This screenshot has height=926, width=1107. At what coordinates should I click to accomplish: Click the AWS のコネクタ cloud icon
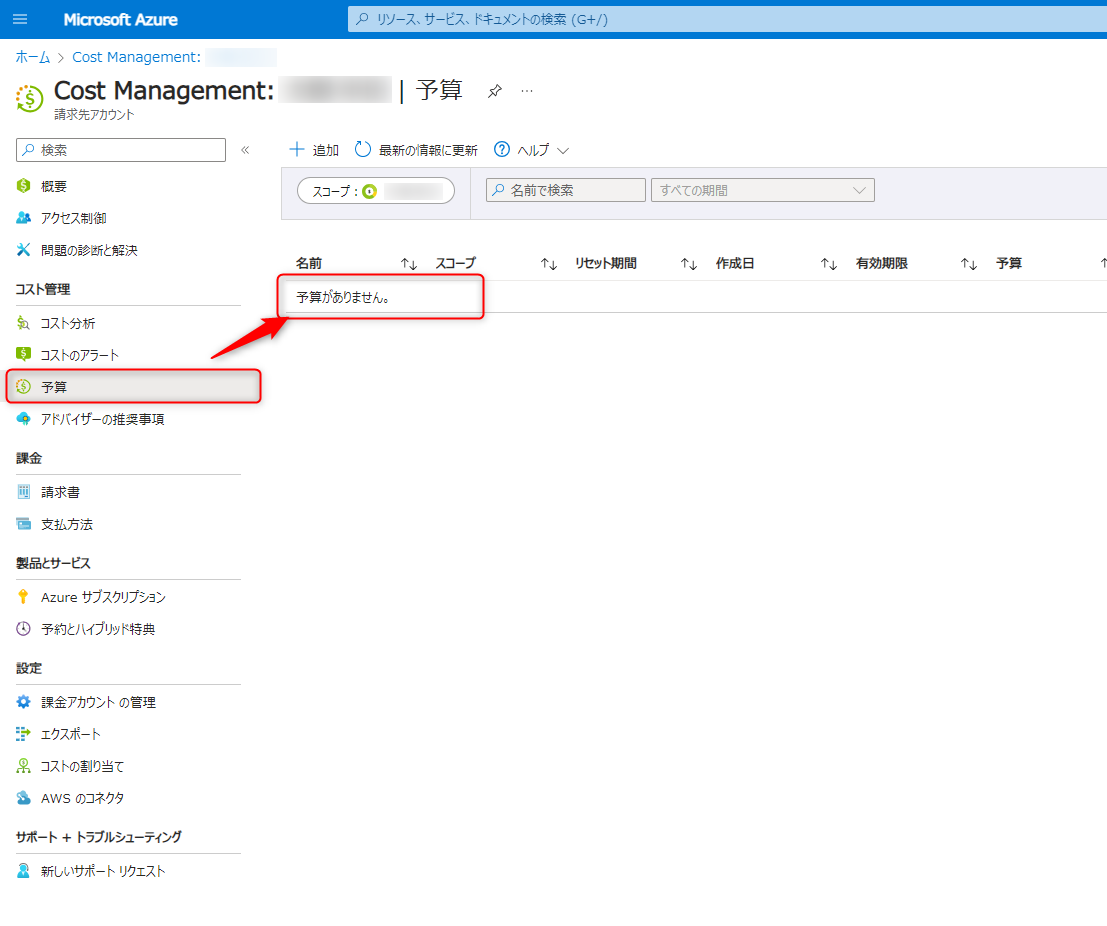23,798
